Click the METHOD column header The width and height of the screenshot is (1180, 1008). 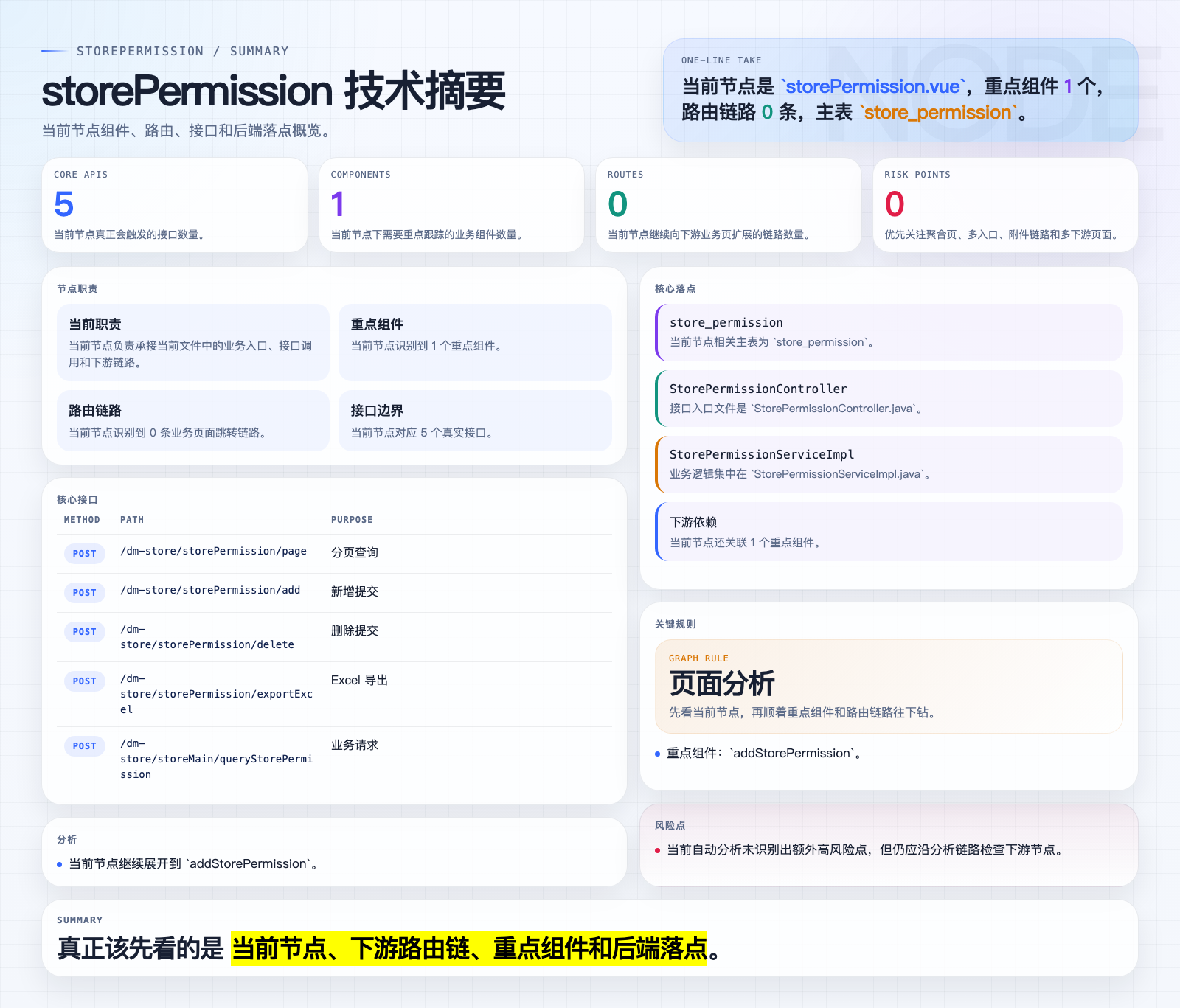pos(82,520)
